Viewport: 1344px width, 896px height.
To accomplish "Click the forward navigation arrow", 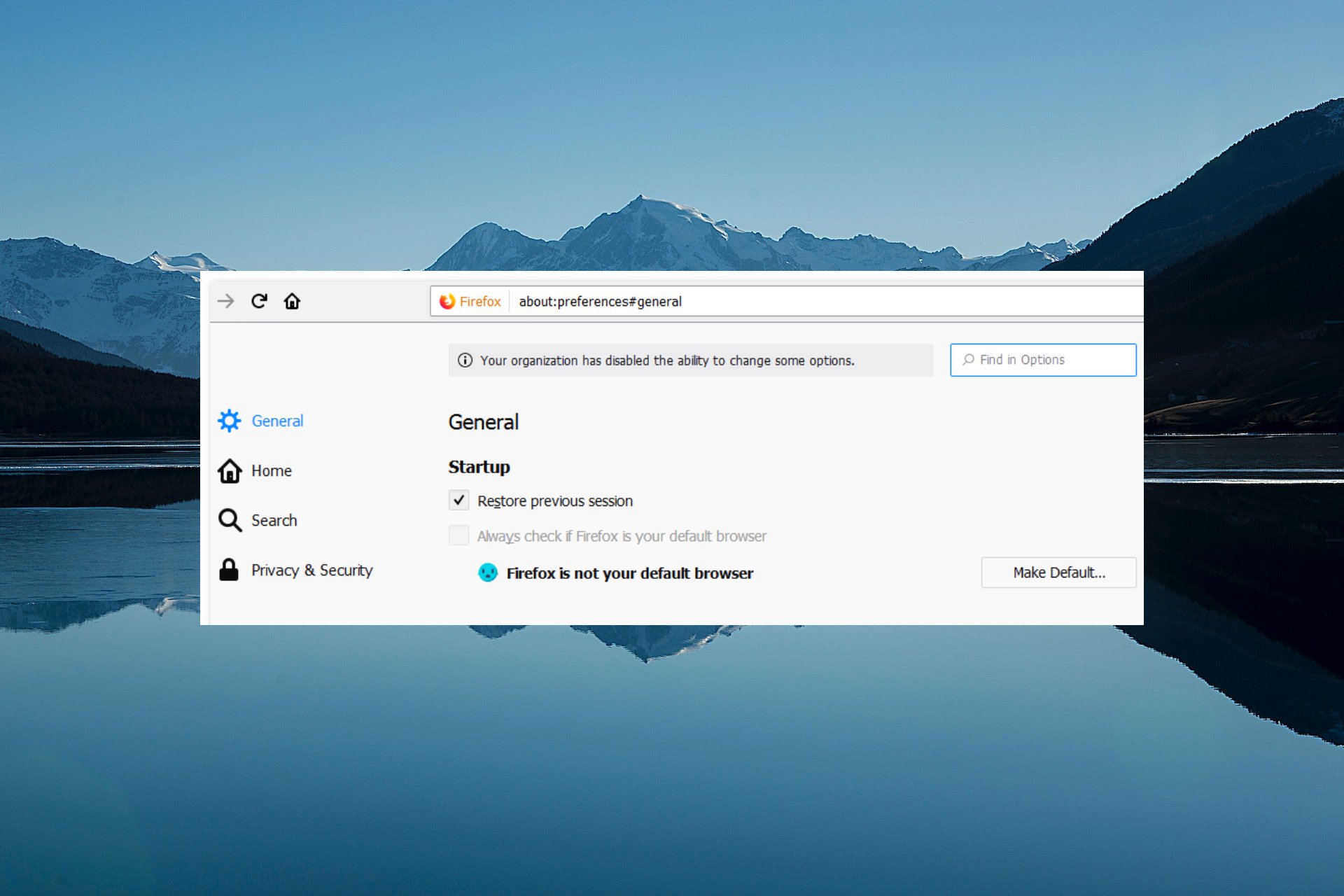I will tap(225, 301).
